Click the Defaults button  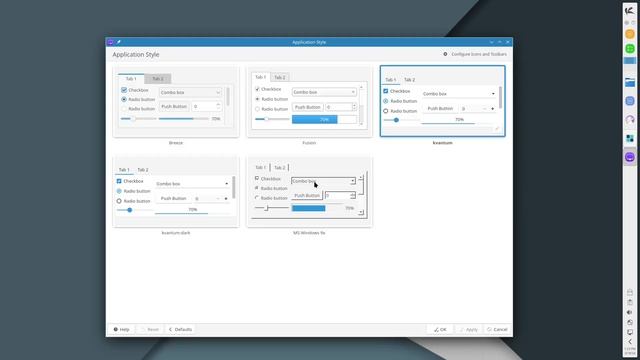[x=180, y=329]
